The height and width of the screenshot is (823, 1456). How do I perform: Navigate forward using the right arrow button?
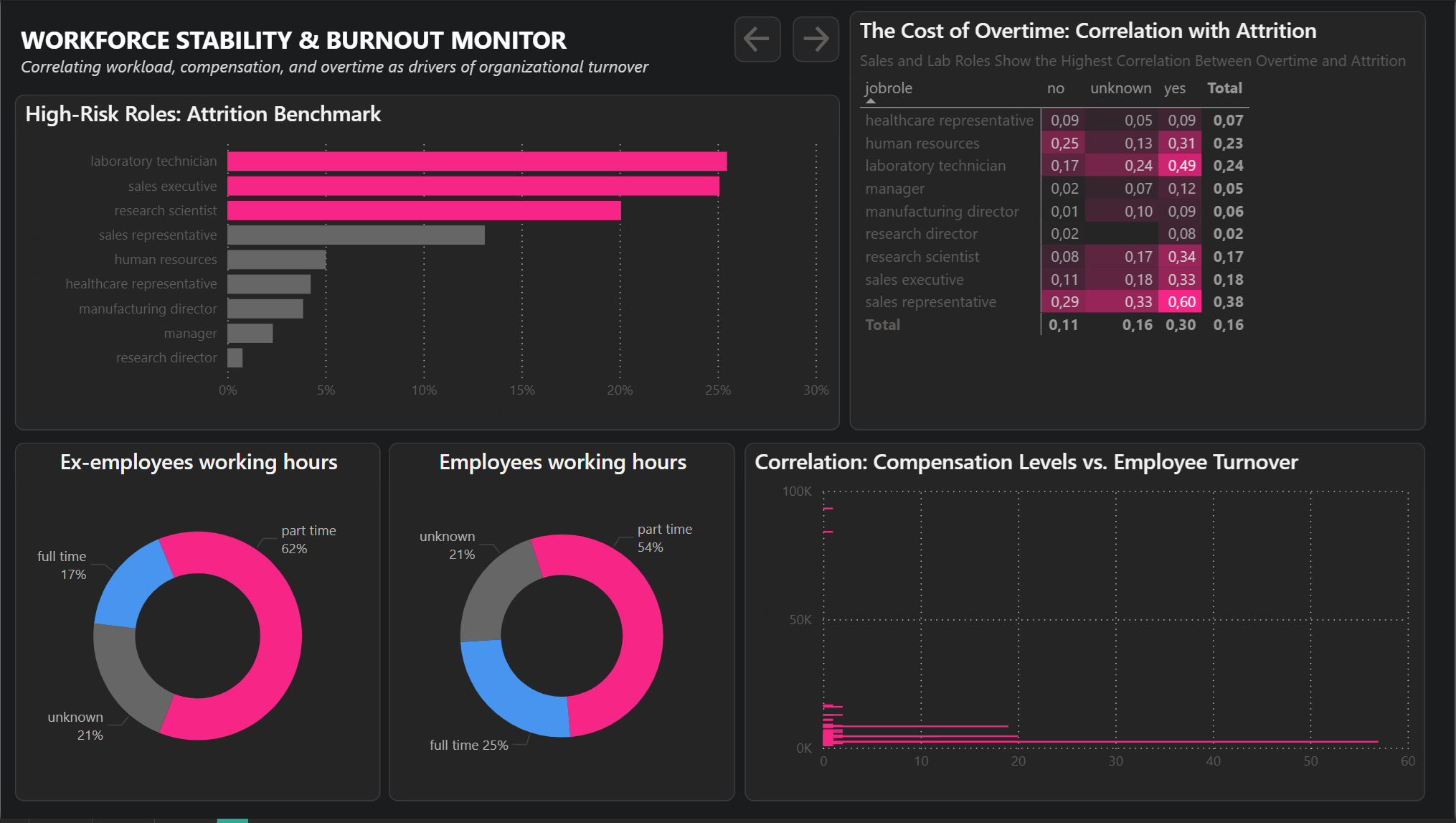point(816,39)
